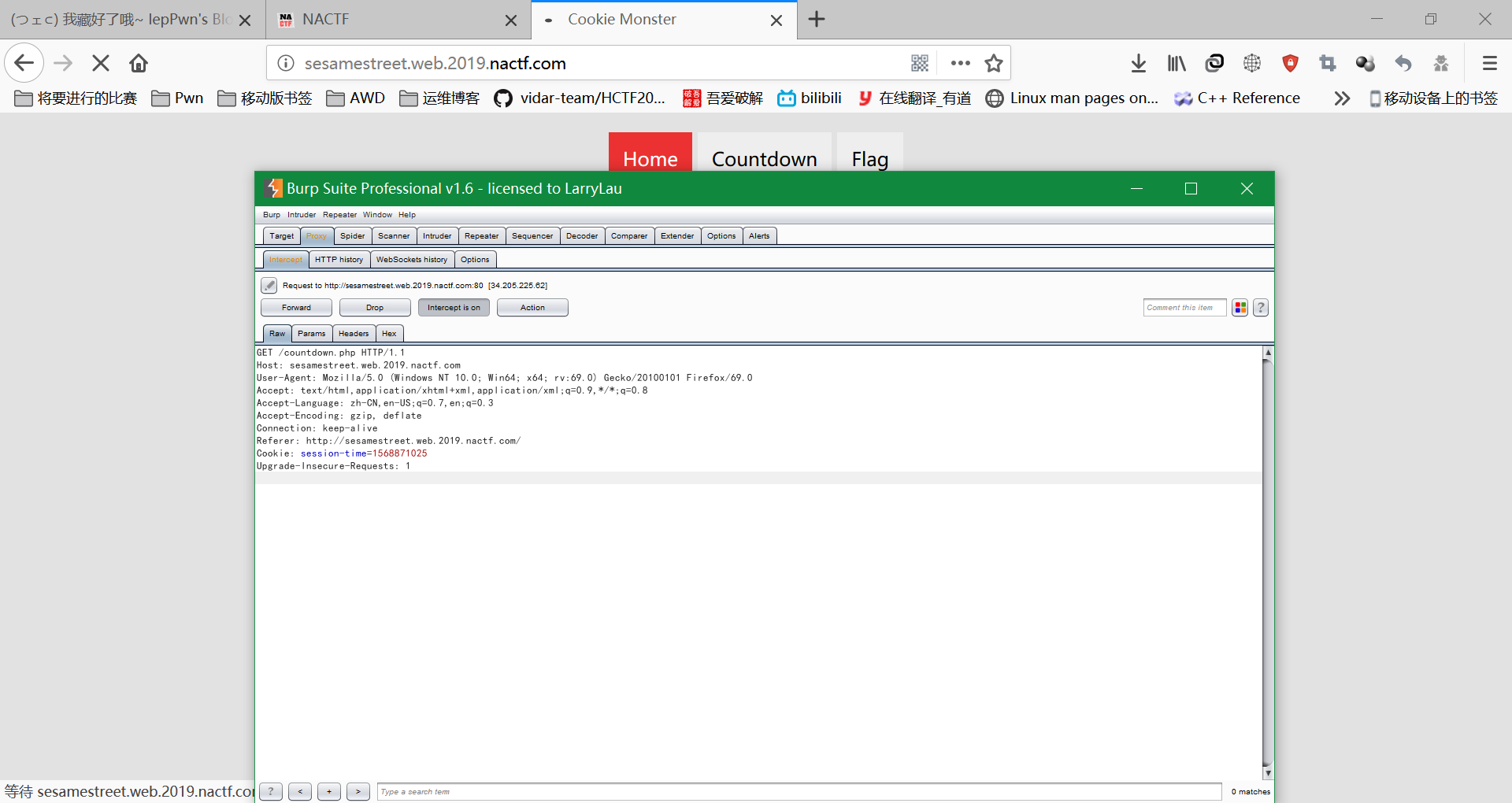Close the NACTF tab
The height and width of the screenshot is (803, 1512).
[511, 20]
